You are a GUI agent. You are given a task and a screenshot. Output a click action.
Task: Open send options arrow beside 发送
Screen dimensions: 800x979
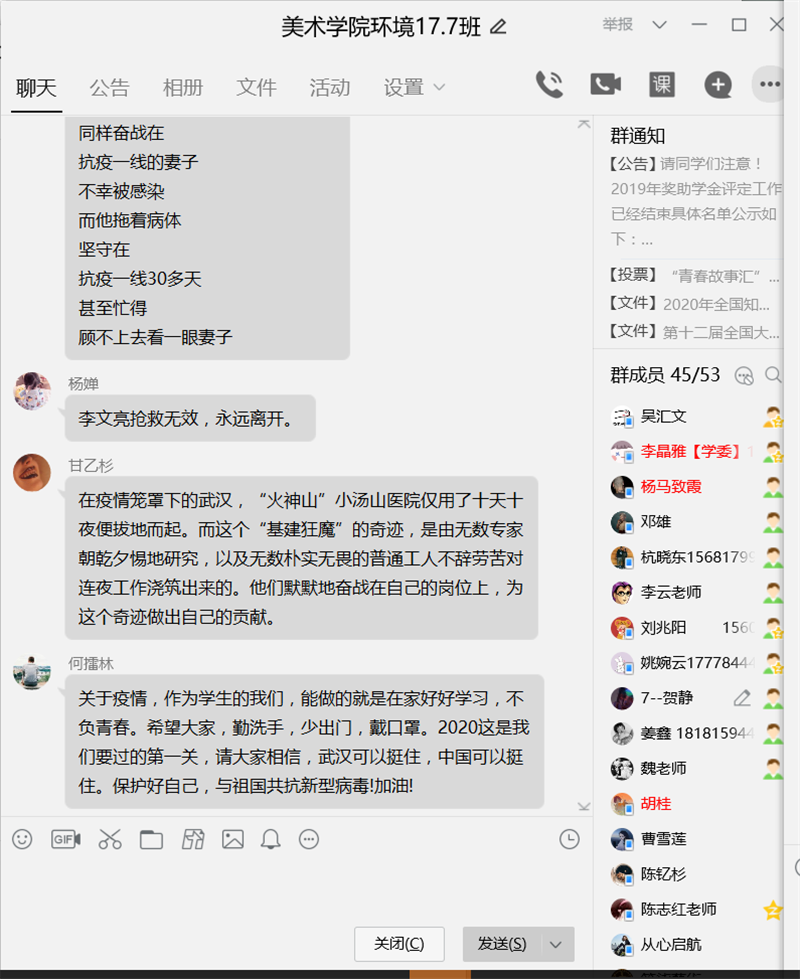[x=556, y=944]
